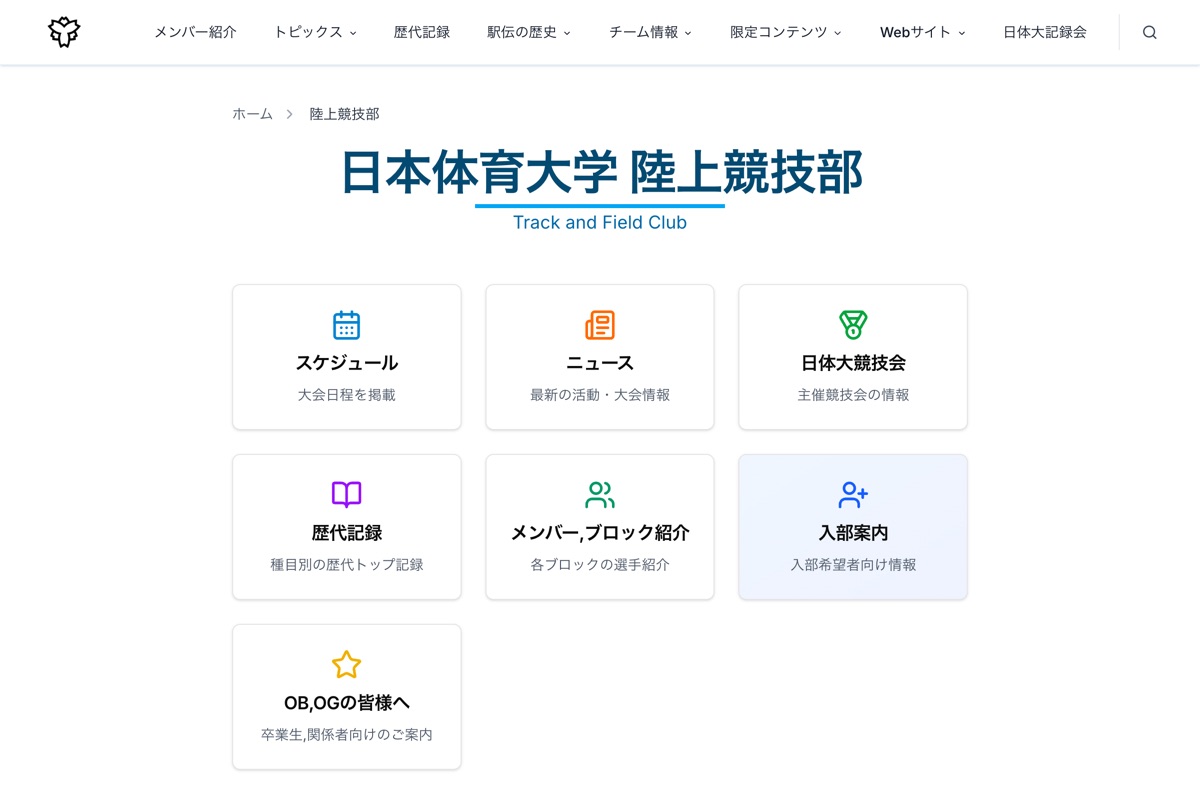1200x800 pixels.
Task: Open the メンバー,ブロック紹介 card title
Action: click(600, 533)
